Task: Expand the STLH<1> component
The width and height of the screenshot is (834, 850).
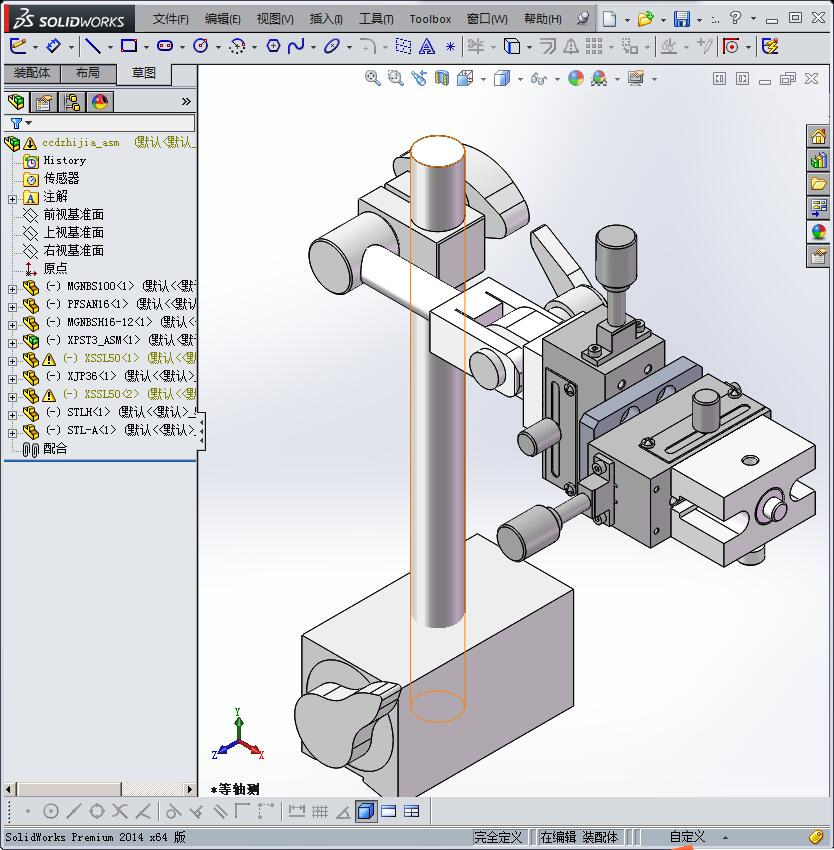Action: click(12, 415)
